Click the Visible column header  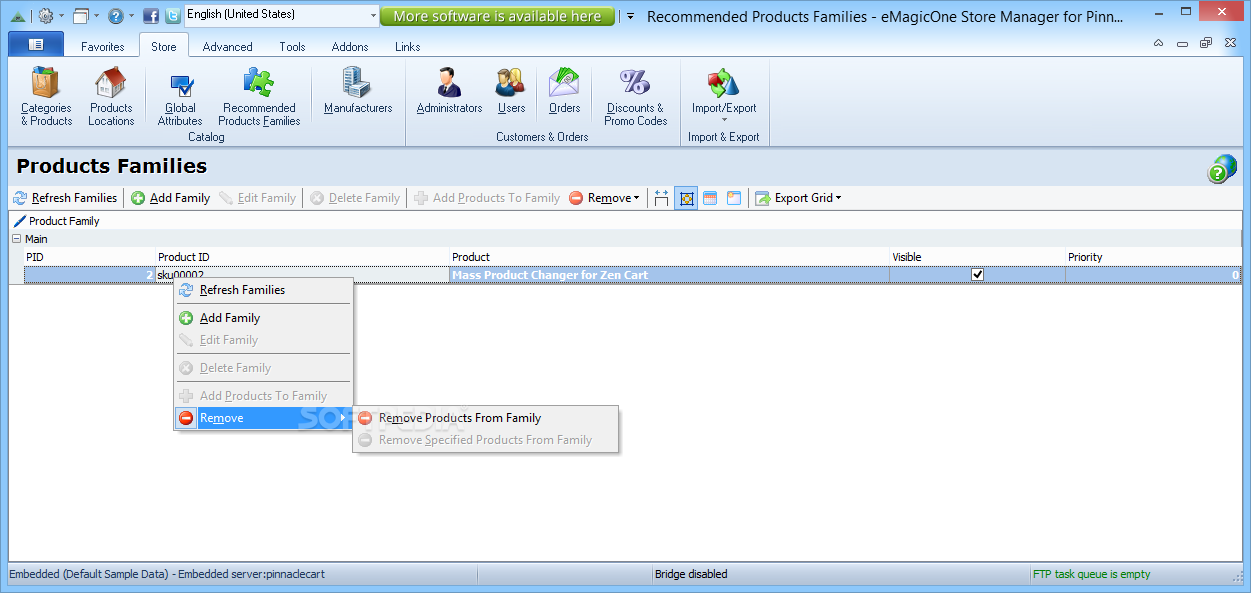[978, 257]
